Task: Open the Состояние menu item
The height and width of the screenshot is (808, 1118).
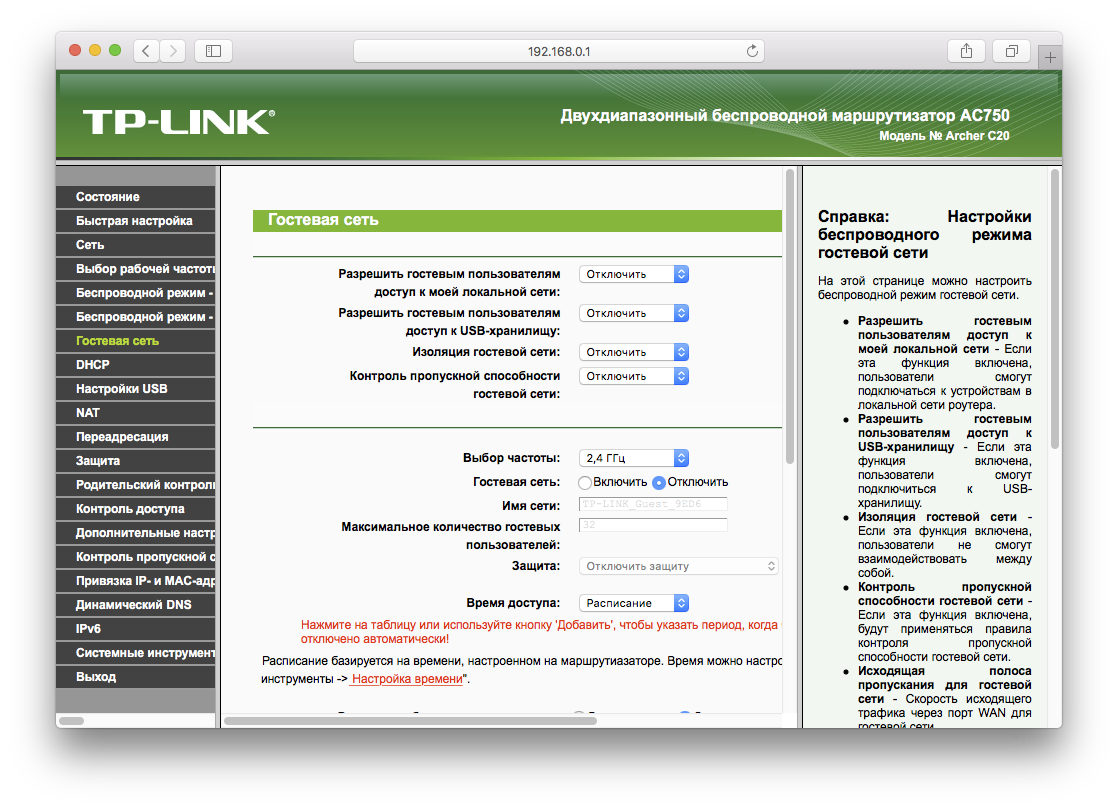Action: click(x=135, y=197)
